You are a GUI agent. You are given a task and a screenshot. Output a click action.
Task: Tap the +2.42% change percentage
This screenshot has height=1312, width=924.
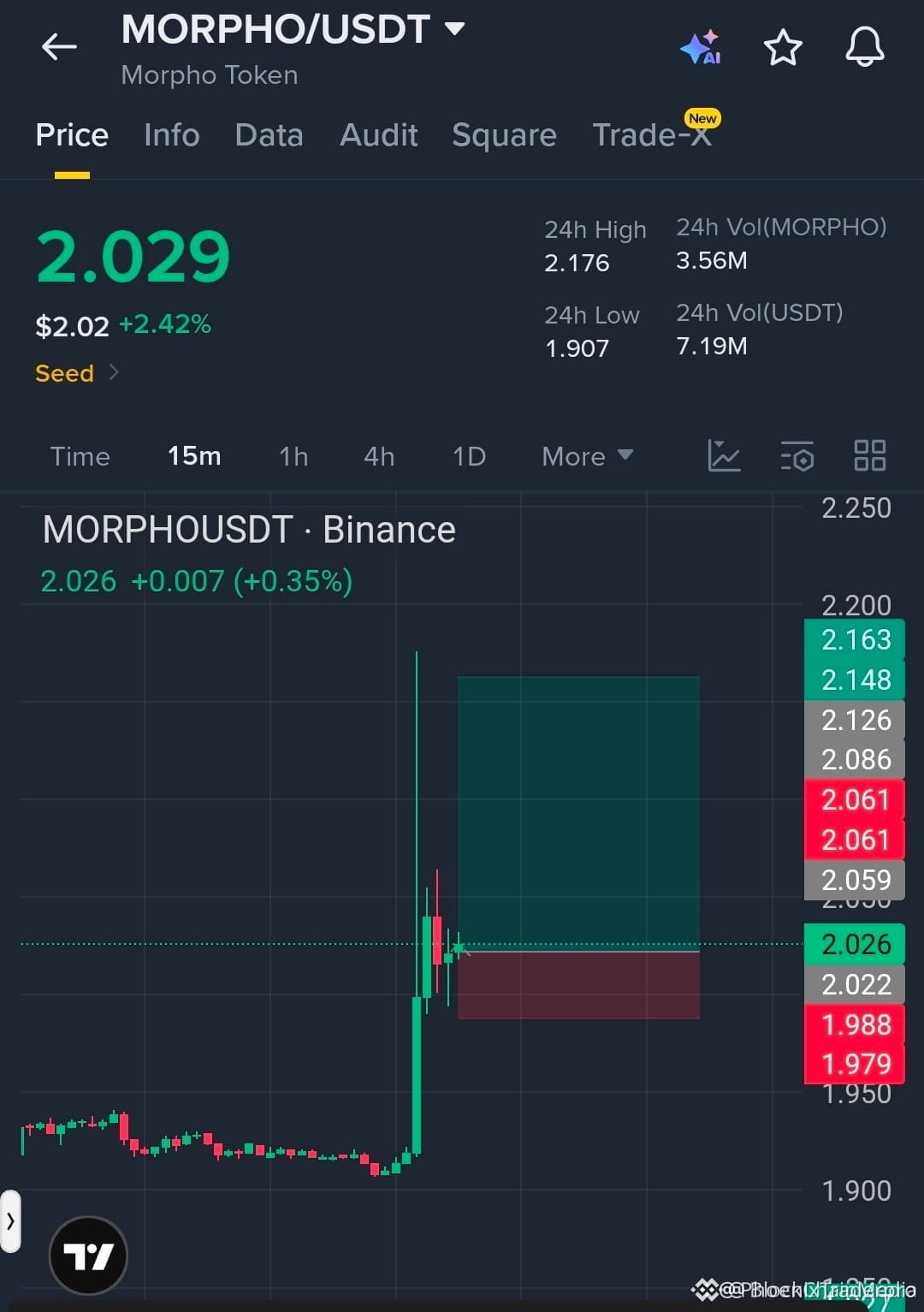164,324
